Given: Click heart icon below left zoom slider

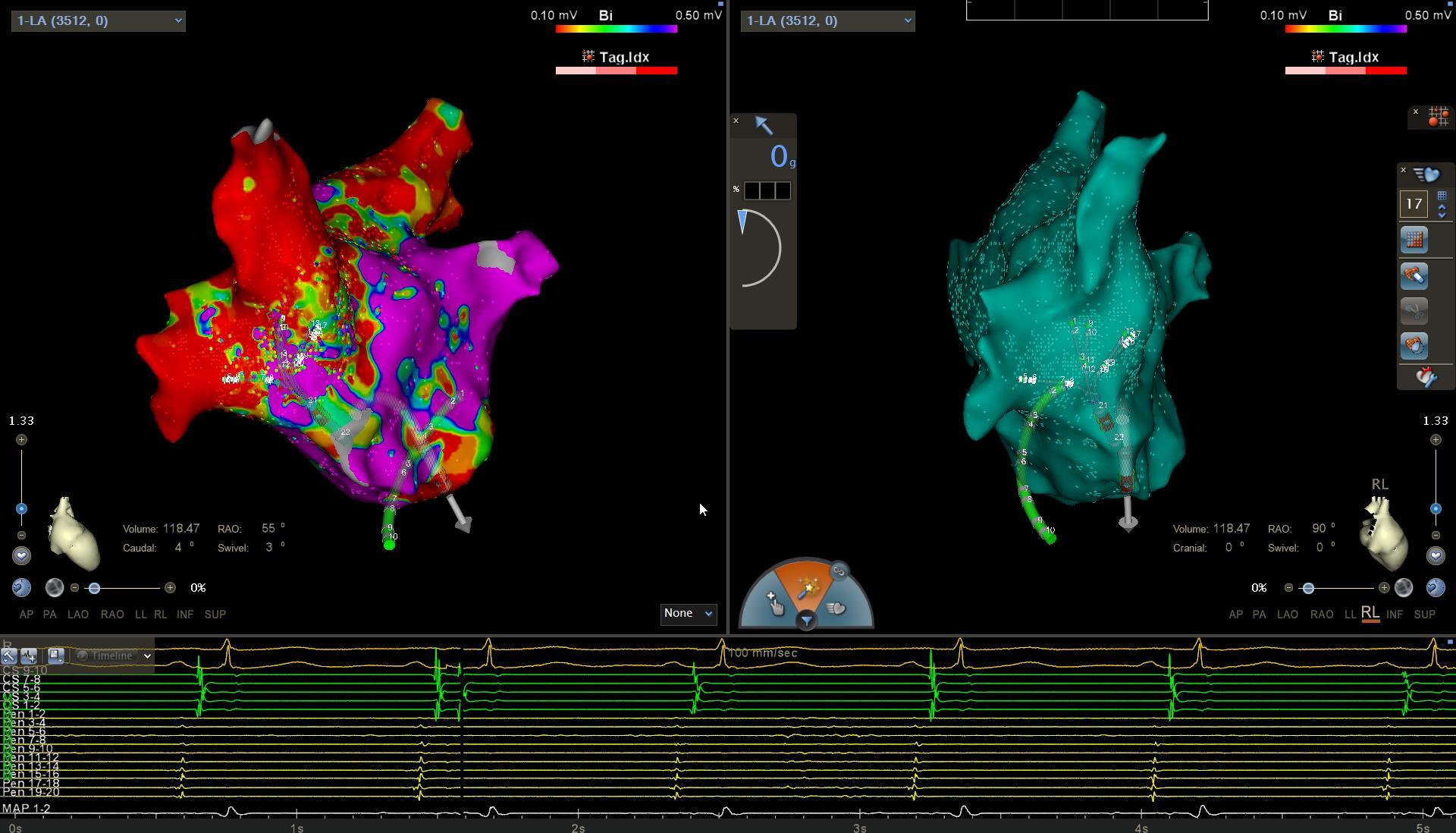Looking at the screenshot, I should [x=21, y=556].
